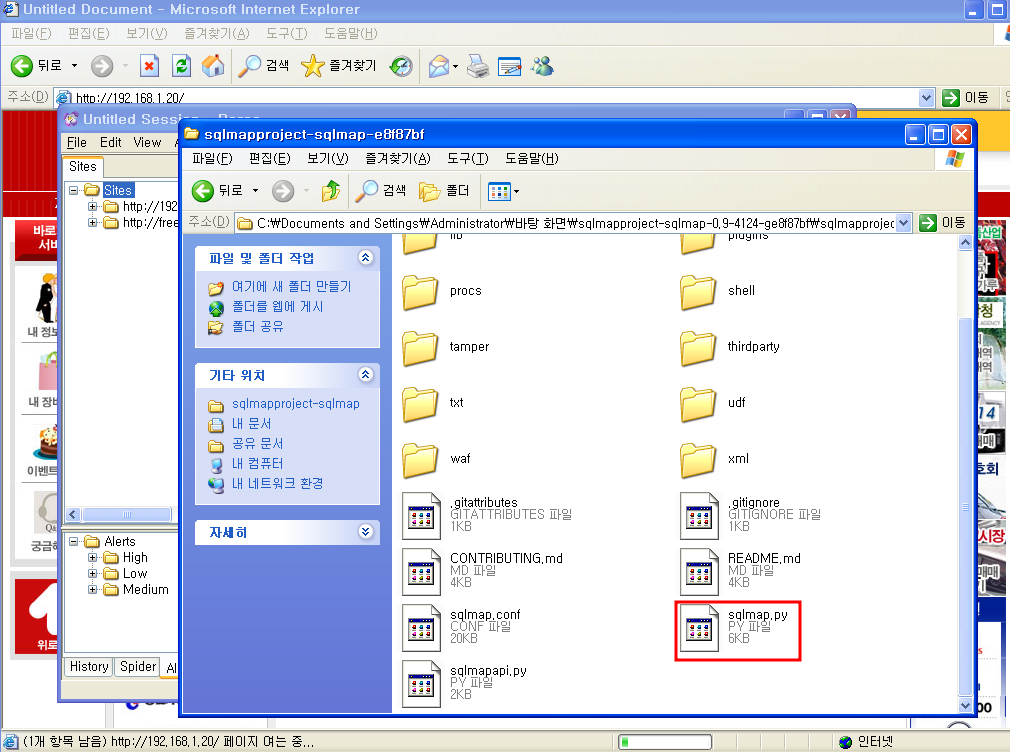This screenshot has width=1010, height=752.
Task: Switch to History tab
Action: point(89,666)
